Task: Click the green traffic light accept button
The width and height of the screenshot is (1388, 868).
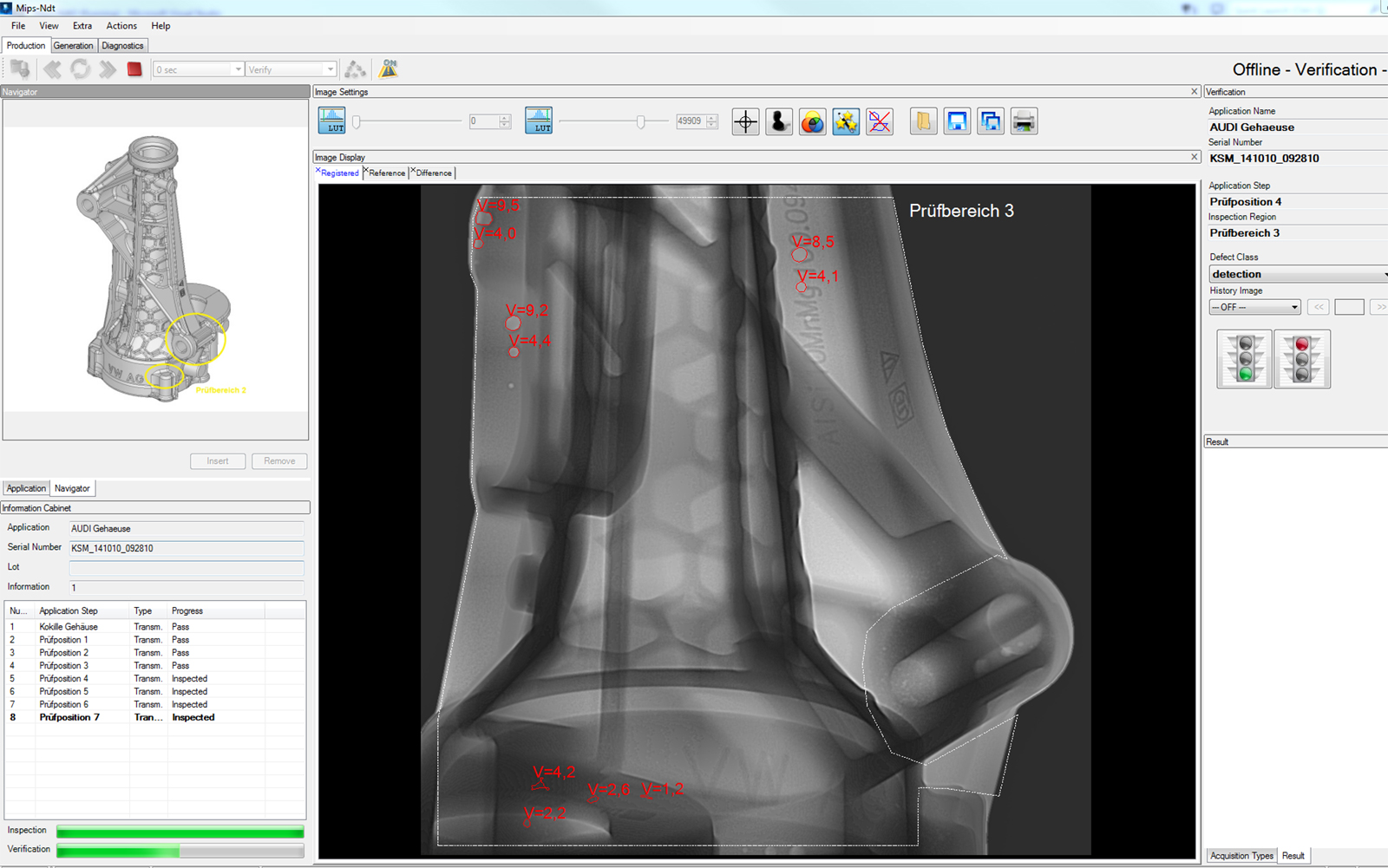Action: pyautogui.click(x=1245, y=359)
